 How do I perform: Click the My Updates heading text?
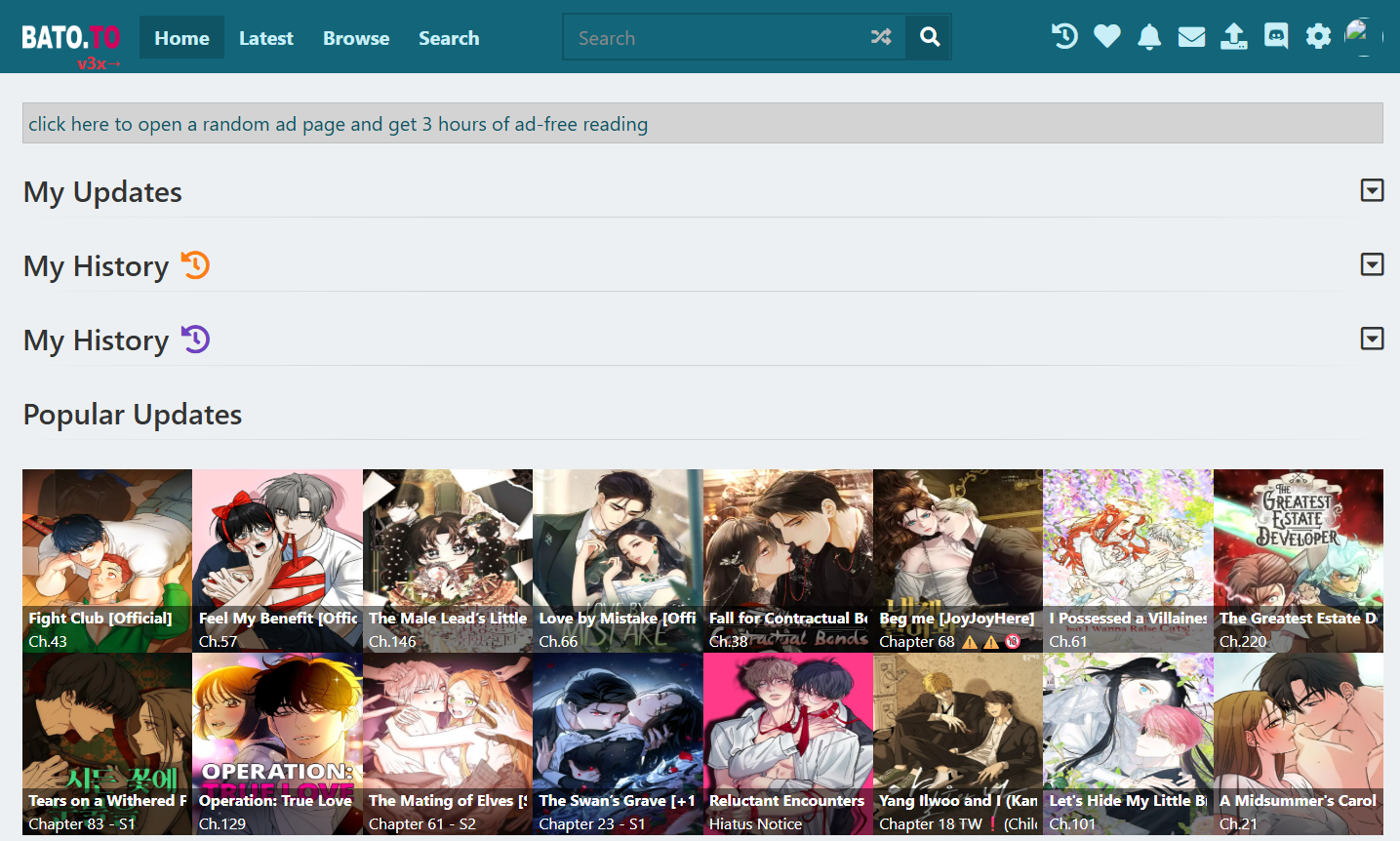coord(102,192)
